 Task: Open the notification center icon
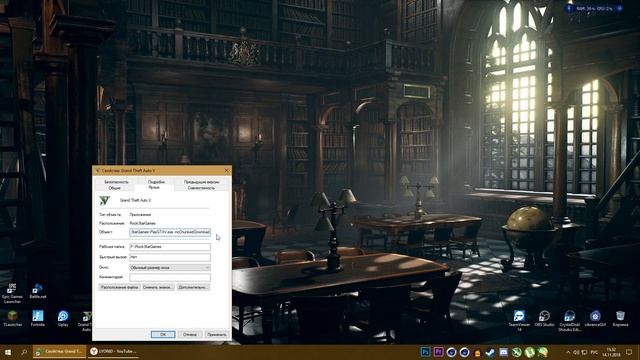coord(629,352)
